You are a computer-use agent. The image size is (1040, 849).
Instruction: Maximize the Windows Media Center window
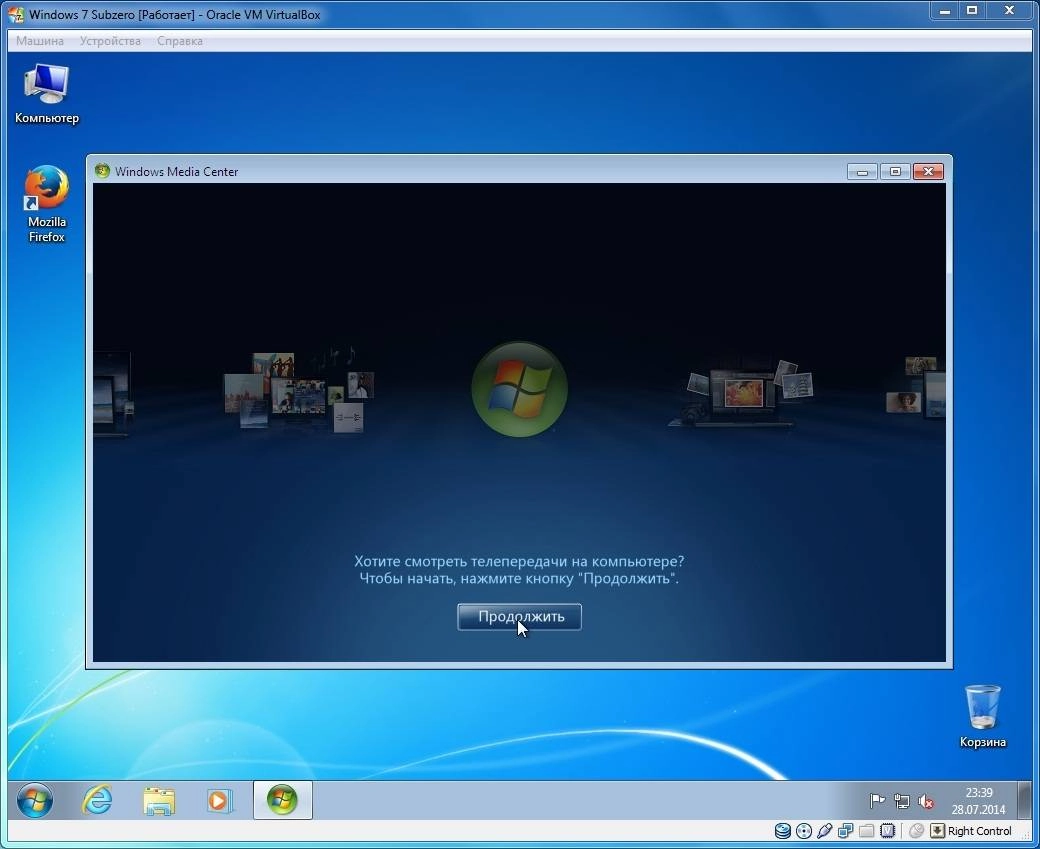point(895,172)
